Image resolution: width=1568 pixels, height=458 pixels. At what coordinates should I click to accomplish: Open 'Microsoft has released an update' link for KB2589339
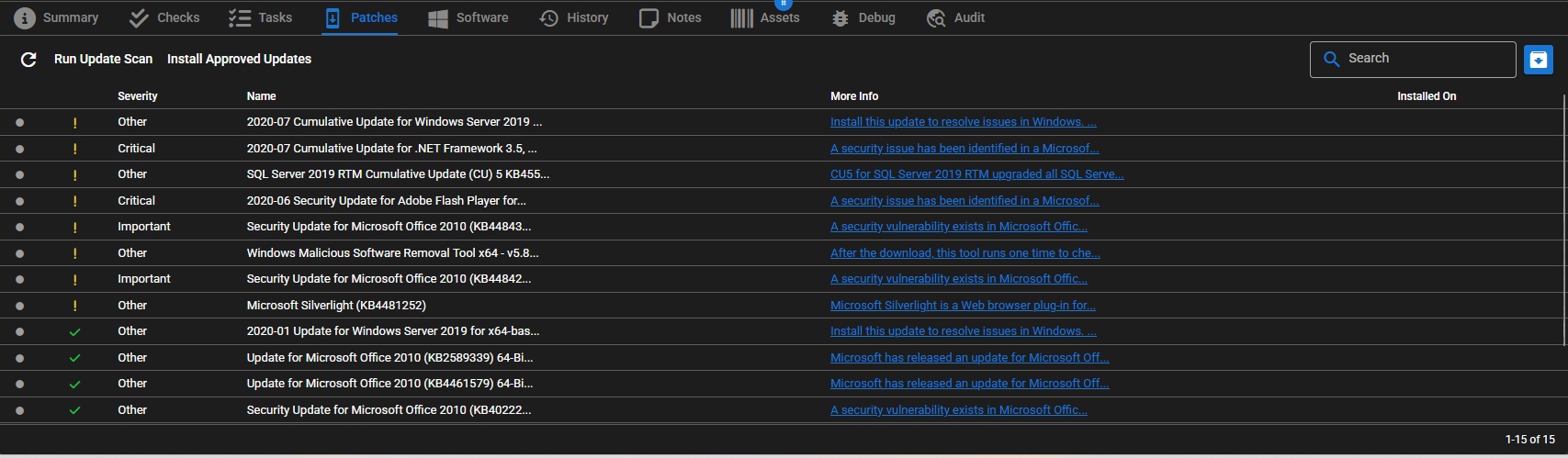(969, 358)
